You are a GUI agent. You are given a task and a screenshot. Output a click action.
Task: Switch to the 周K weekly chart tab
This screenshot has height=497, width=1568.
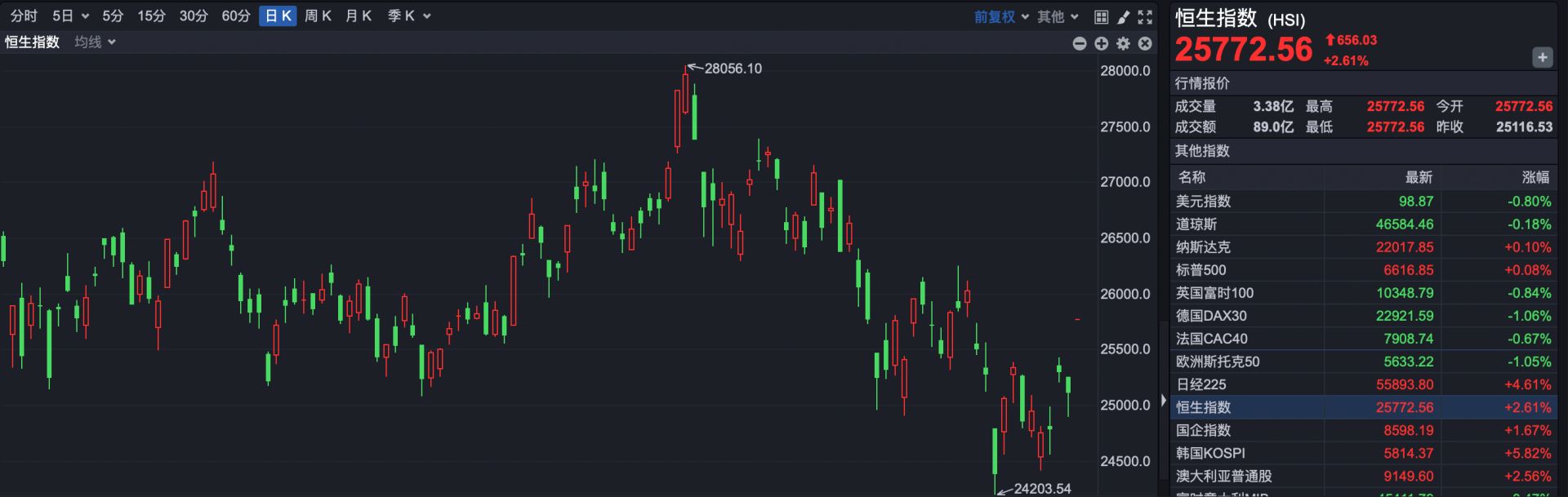[318, 16]
